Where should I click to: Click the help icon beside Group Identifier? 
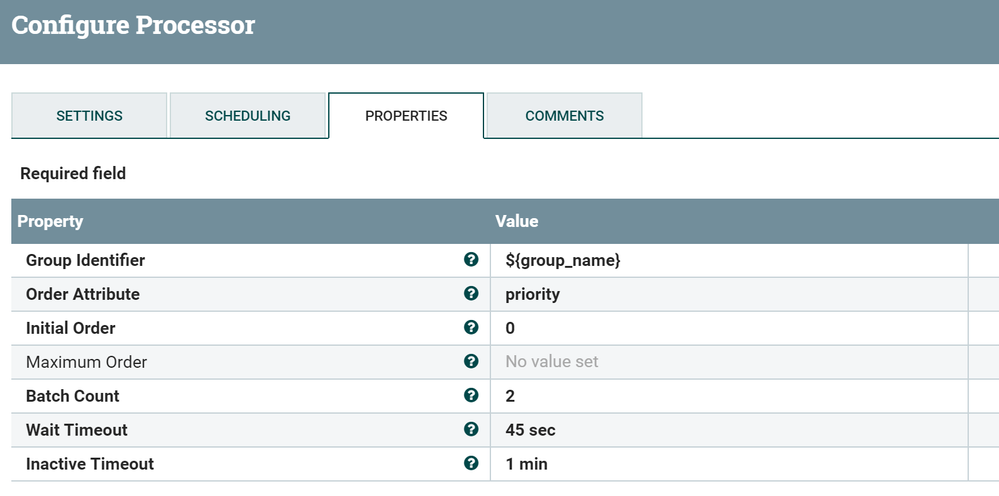[471, 260]
